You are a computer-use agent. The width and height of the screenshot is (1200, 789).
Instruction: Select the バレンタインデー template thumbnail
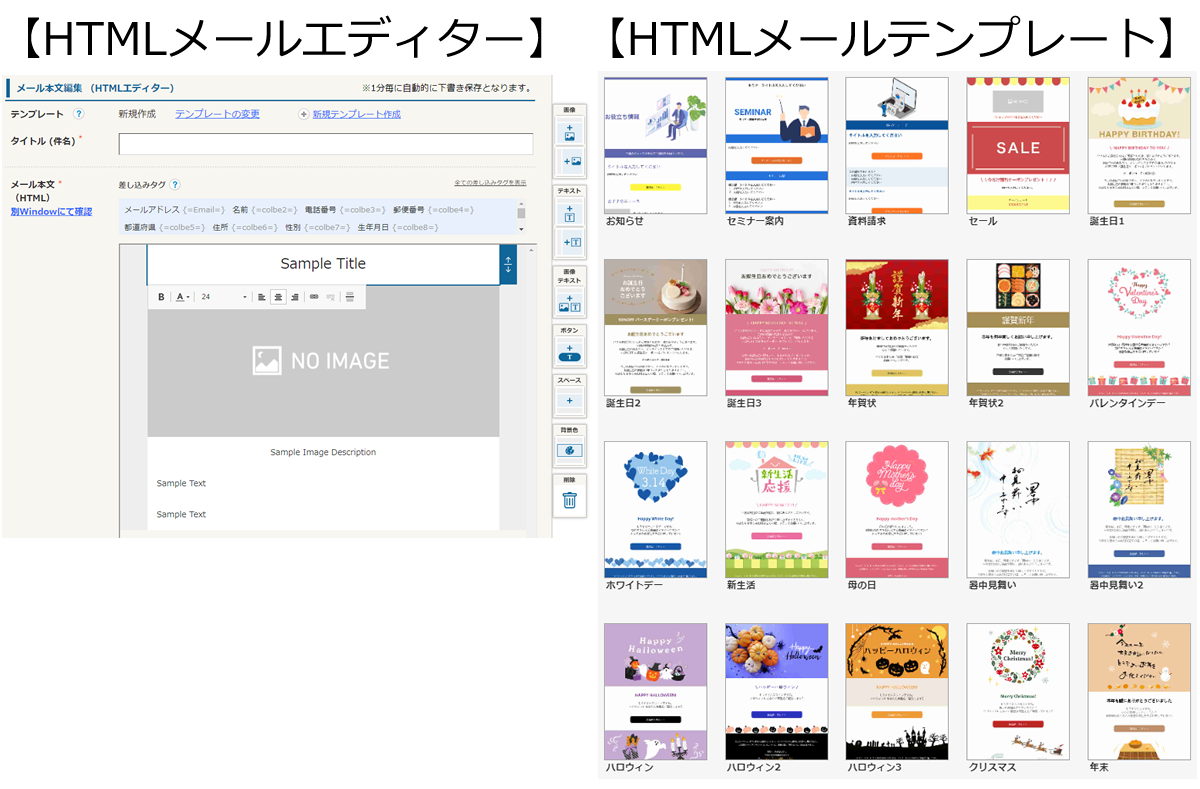[1139, 328]
